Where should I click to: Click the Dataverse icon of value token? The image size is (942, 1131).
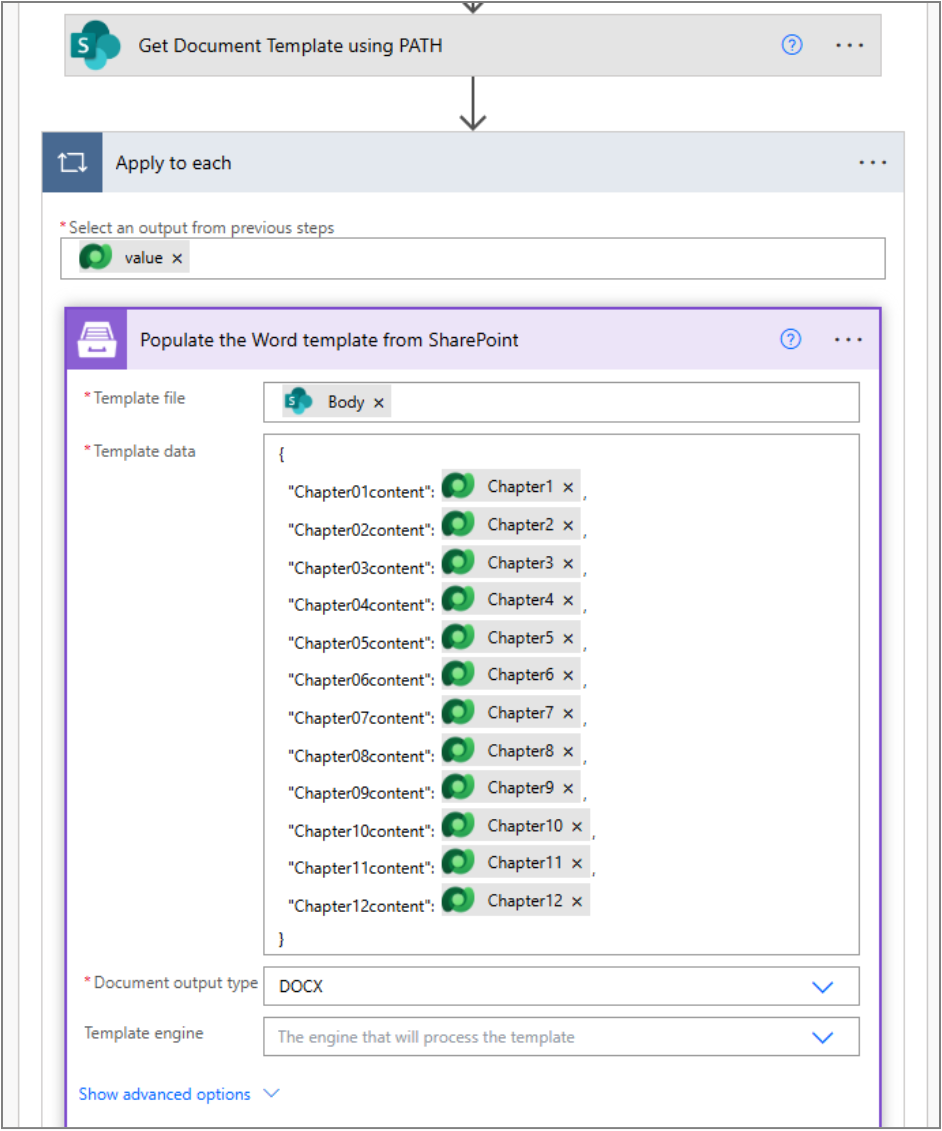tap(95, 257)
